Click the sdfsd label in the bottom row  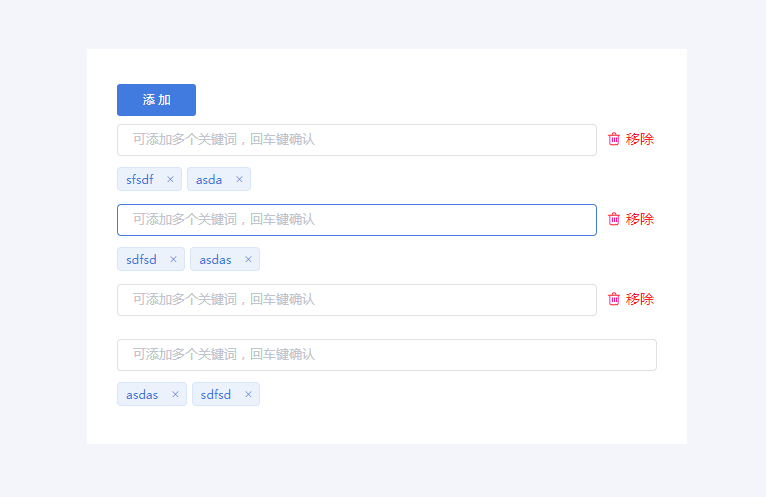tap(216, 394)
